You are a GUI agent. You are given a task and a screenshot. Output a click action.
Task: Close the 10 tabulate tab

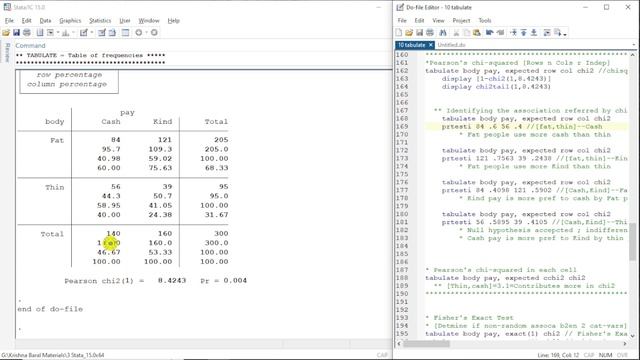[431, 45]
